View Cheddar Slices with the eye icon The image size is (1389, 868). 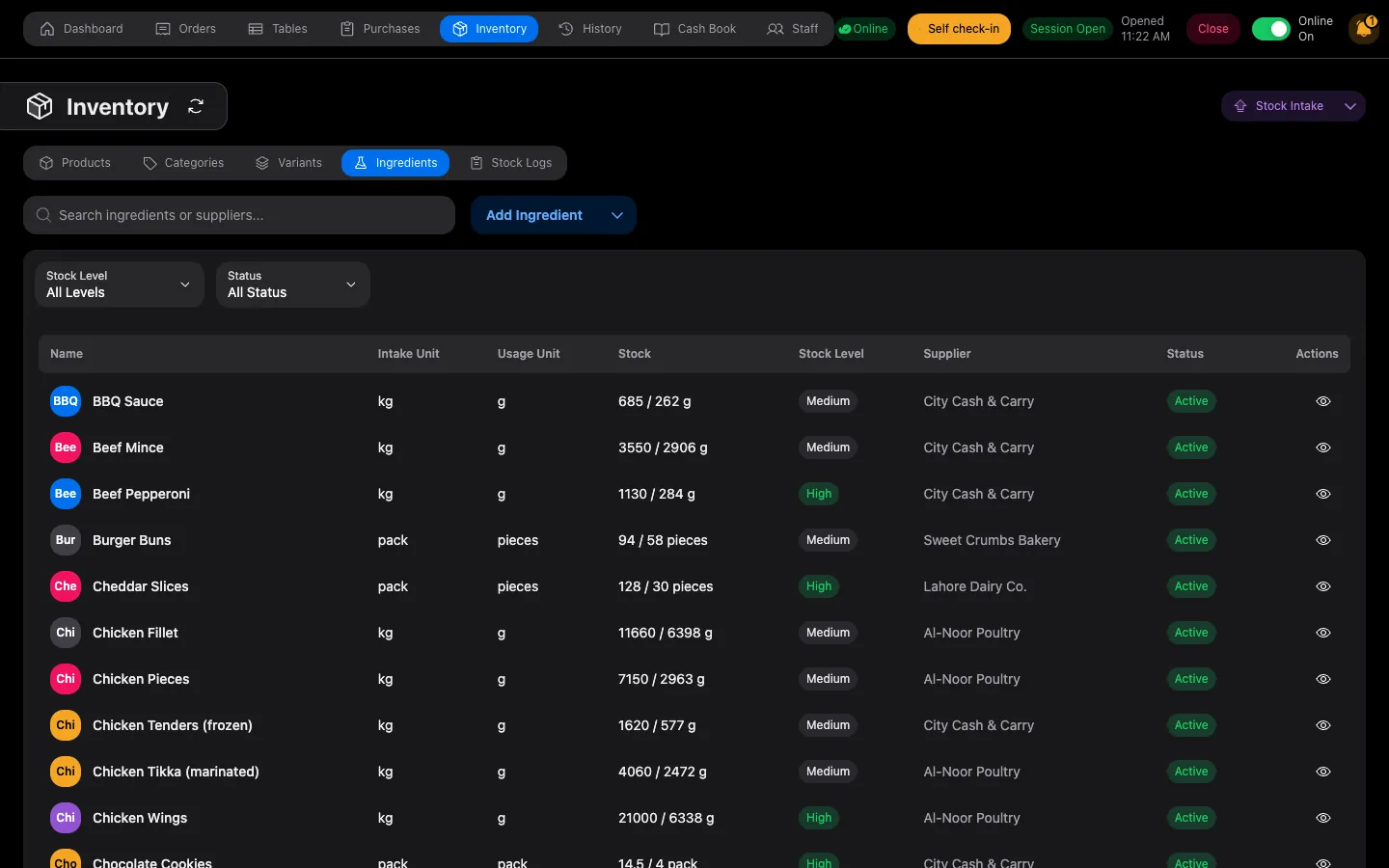[x=1323, y=586]
